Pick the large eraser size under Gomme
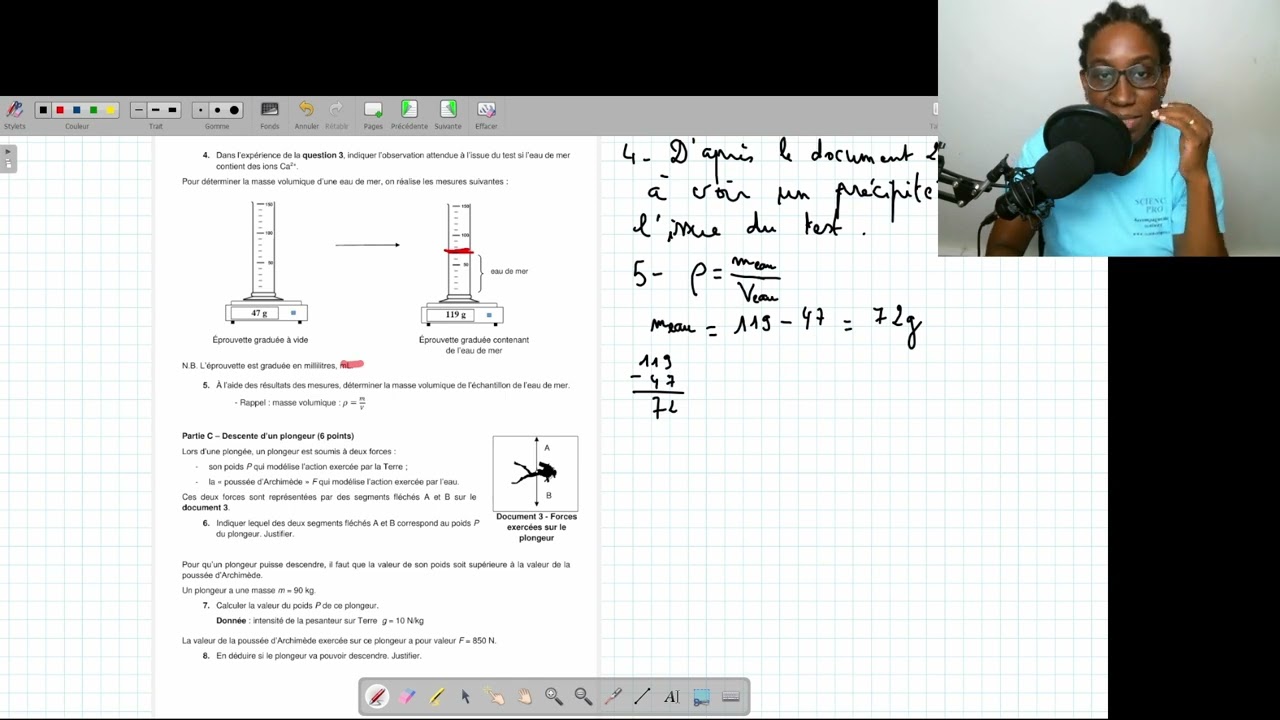The image size is (1280, 720). point(235,110)
